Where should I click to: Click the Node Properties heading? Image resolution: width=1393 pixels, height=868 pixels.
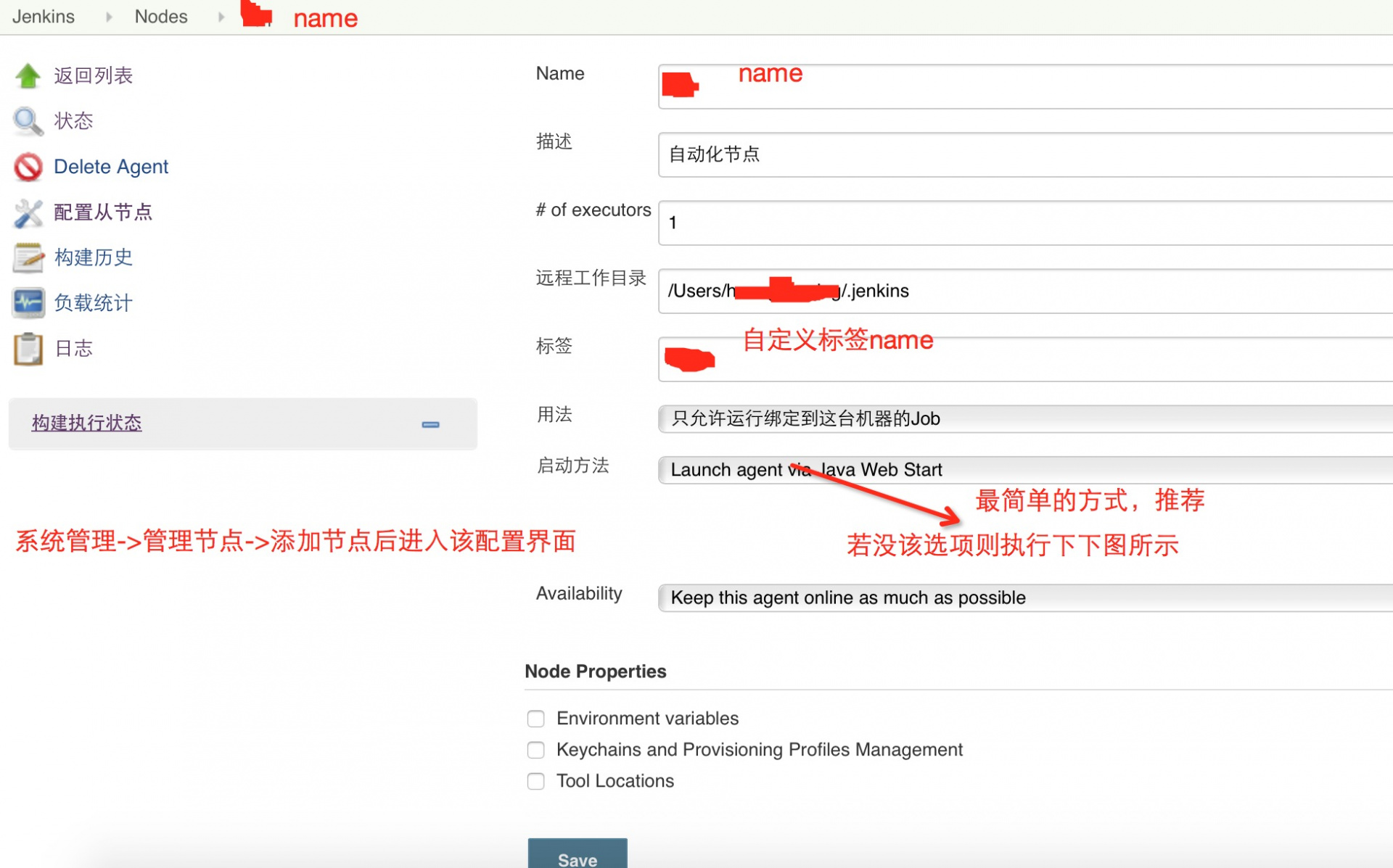595,671
